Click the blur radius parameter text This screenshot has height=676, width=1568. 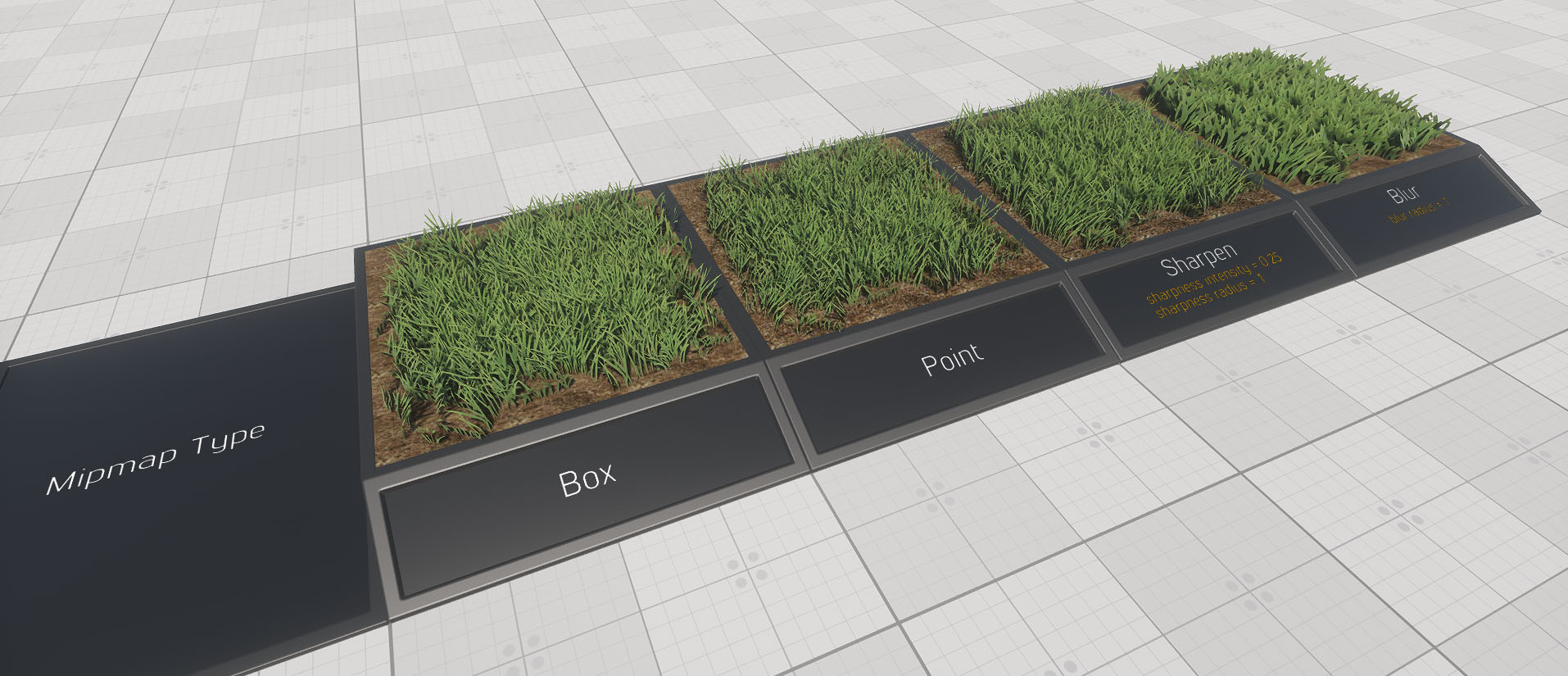click(1418, 210)
